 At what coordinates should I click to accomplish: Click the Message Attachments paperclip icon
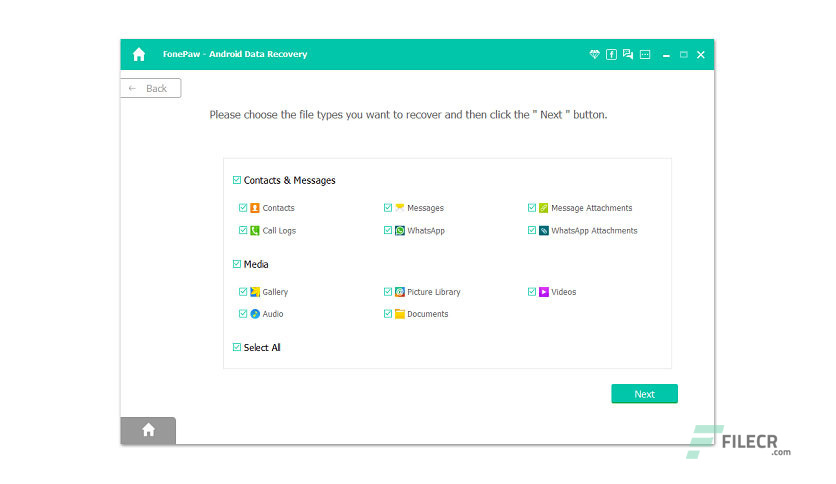(543, 208)
